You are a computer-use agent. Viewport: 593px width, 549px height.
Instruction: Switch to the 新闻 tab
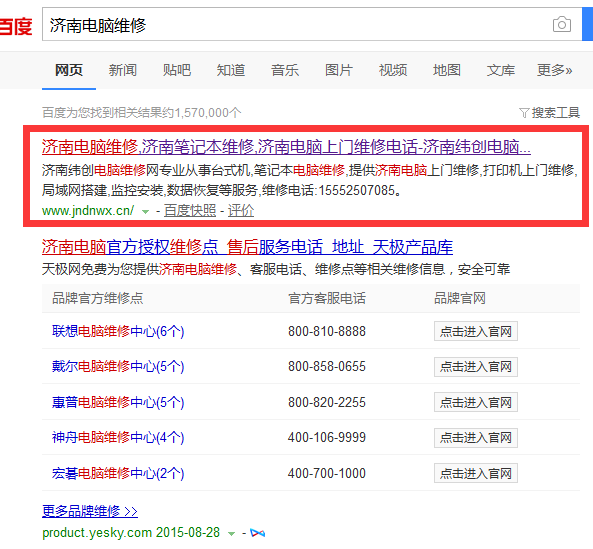[x=123, y=70]
